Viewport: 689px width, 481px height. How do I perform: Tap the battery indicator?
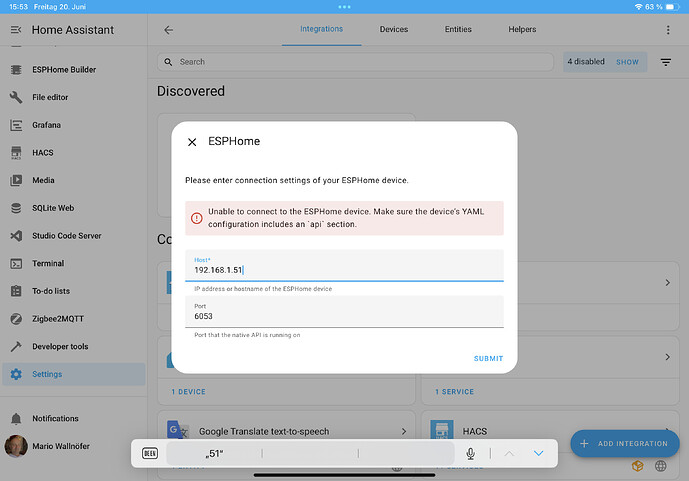672,7
